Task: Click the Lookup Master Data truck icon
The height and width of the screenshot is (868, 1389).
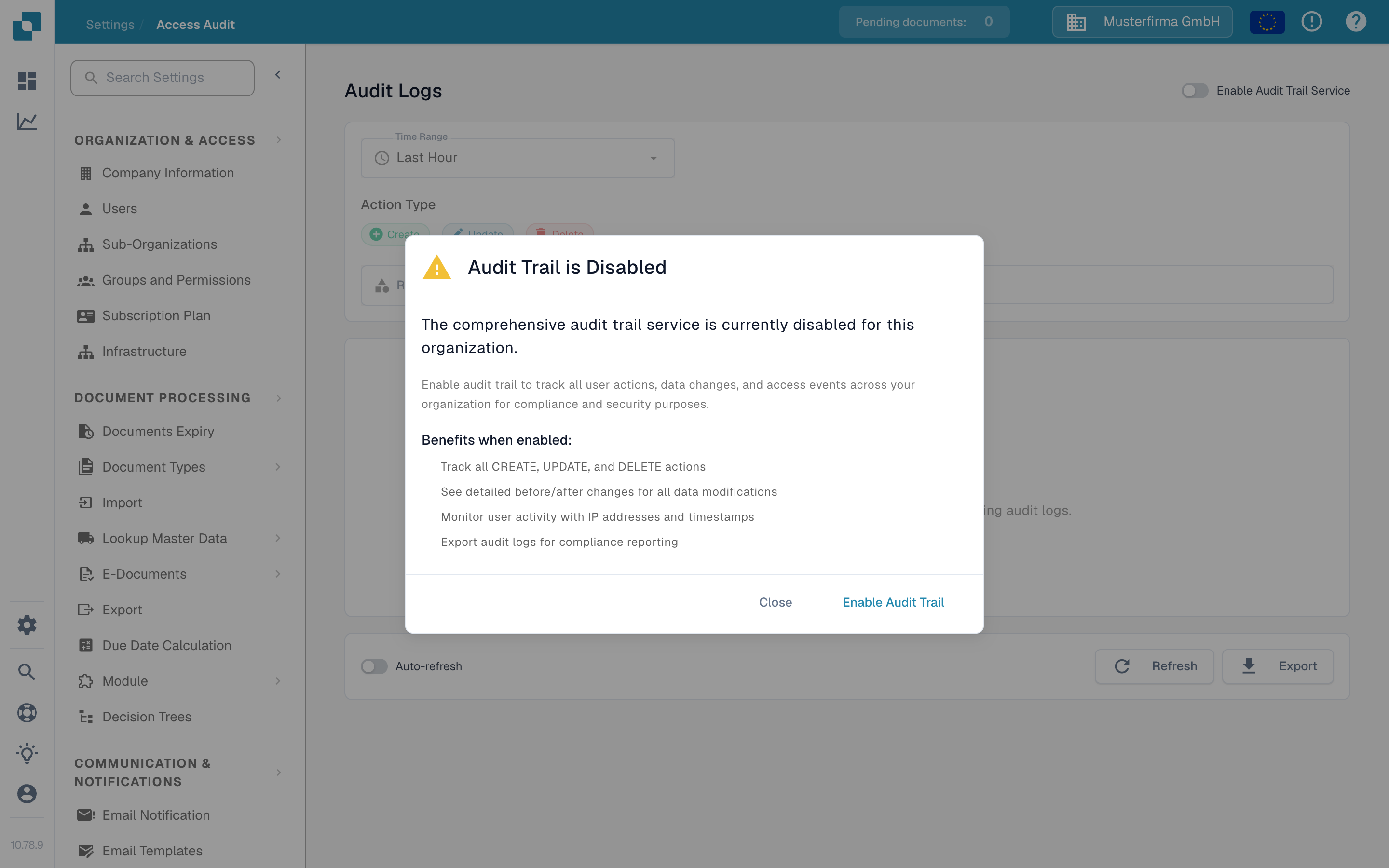Action: click(x=85, y=539)
